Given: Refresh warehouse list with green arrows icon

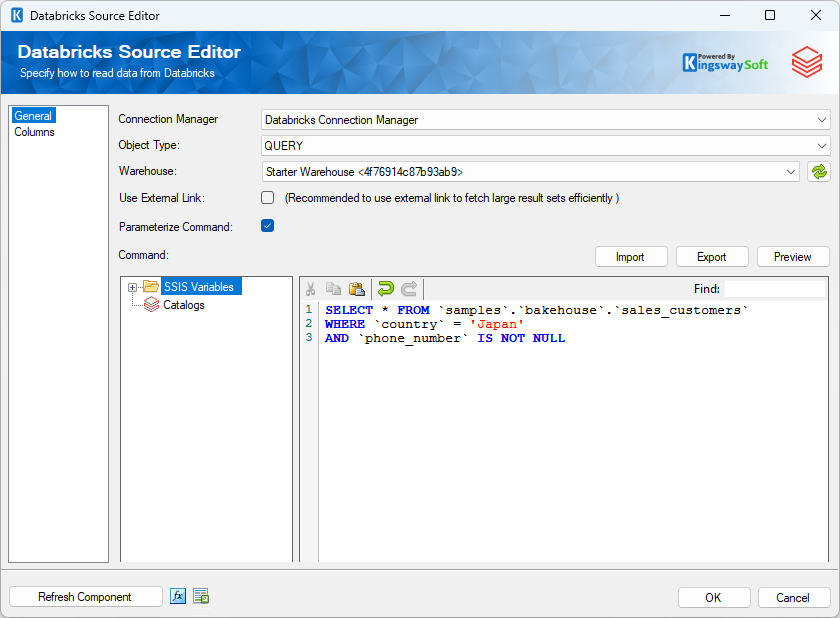Looking at the screenshot, I should click(x=819, y=172).
